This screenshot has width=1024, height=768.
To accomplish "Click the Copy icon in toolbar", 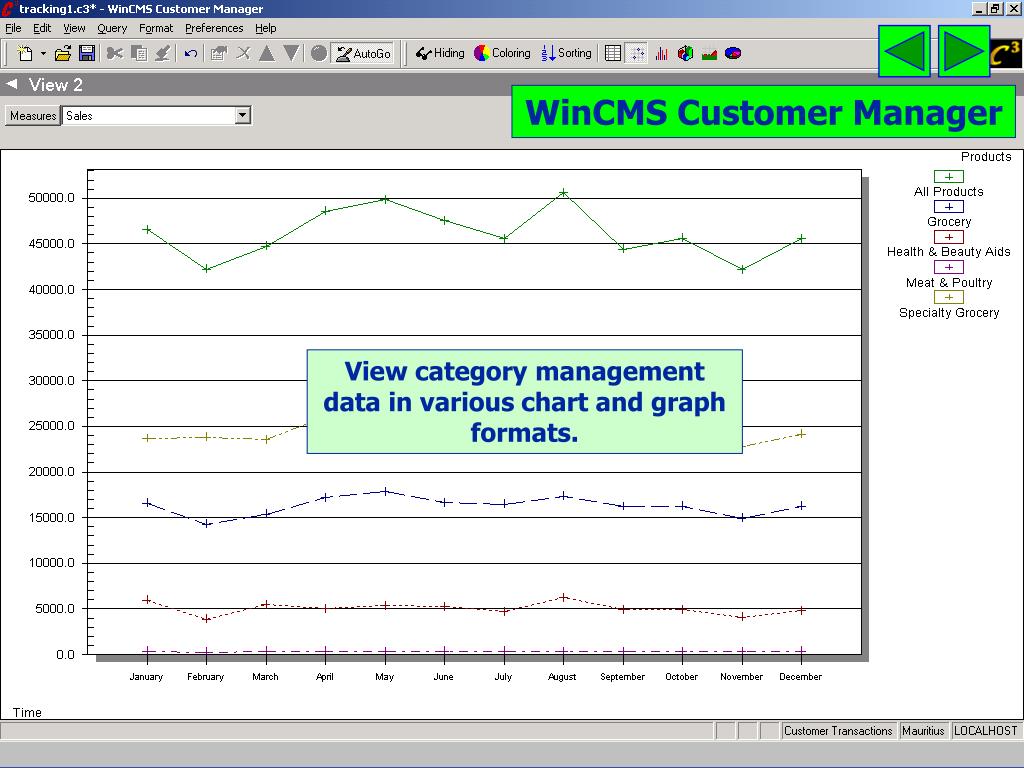I will pos(138,54).
